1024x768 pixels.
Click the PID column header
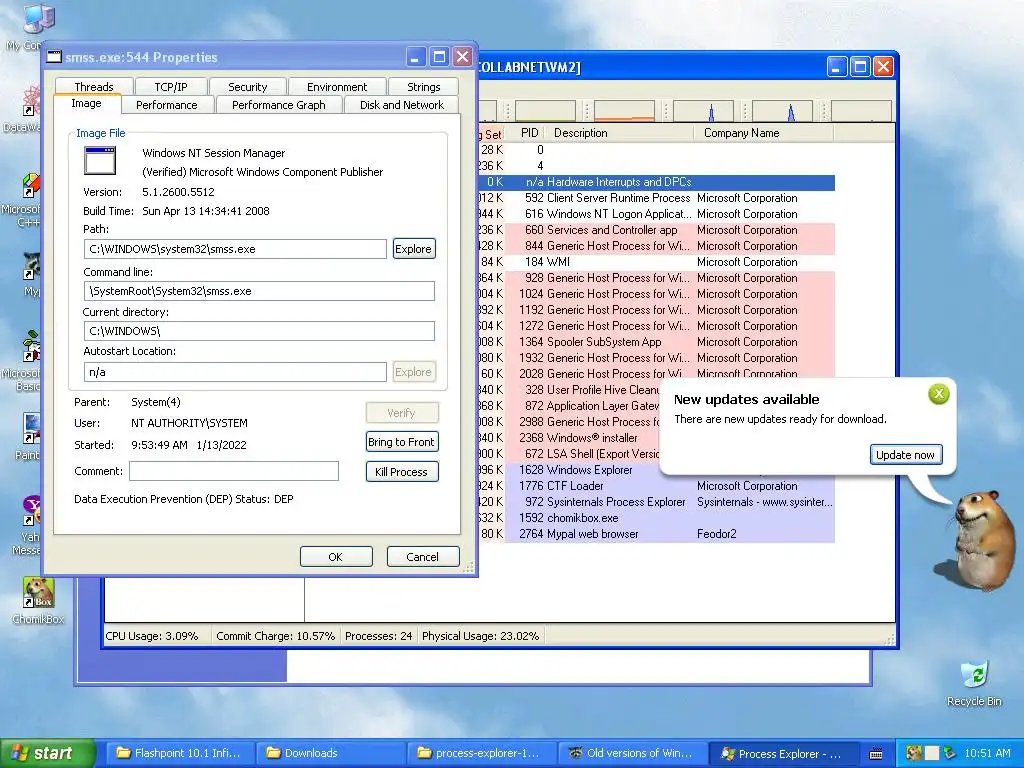529,133
